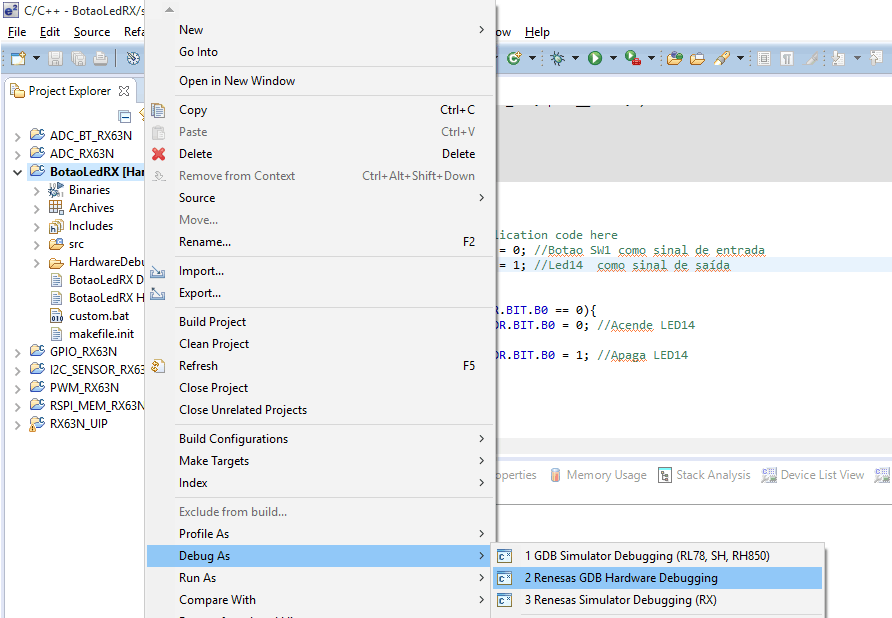The height and width of the screenshot is (618, 892).
Task: Expand the Binaries node
Action: coord(36,191)
